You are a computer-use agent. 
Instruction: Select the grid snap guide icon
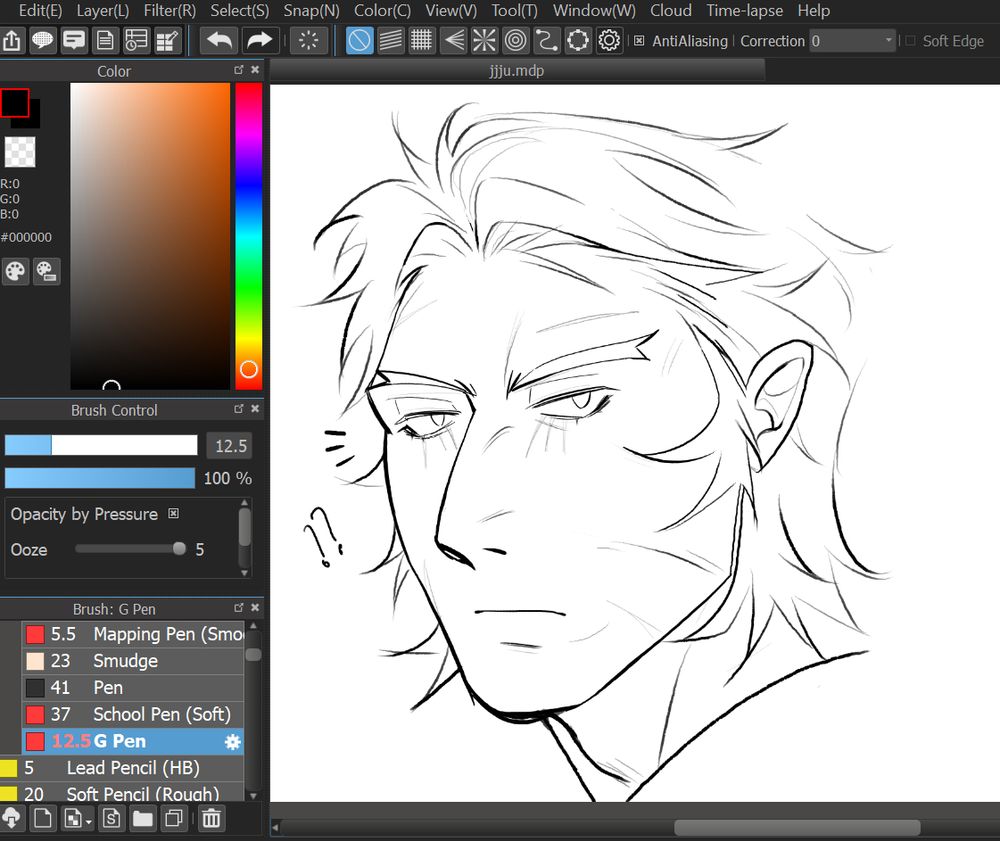423,41
